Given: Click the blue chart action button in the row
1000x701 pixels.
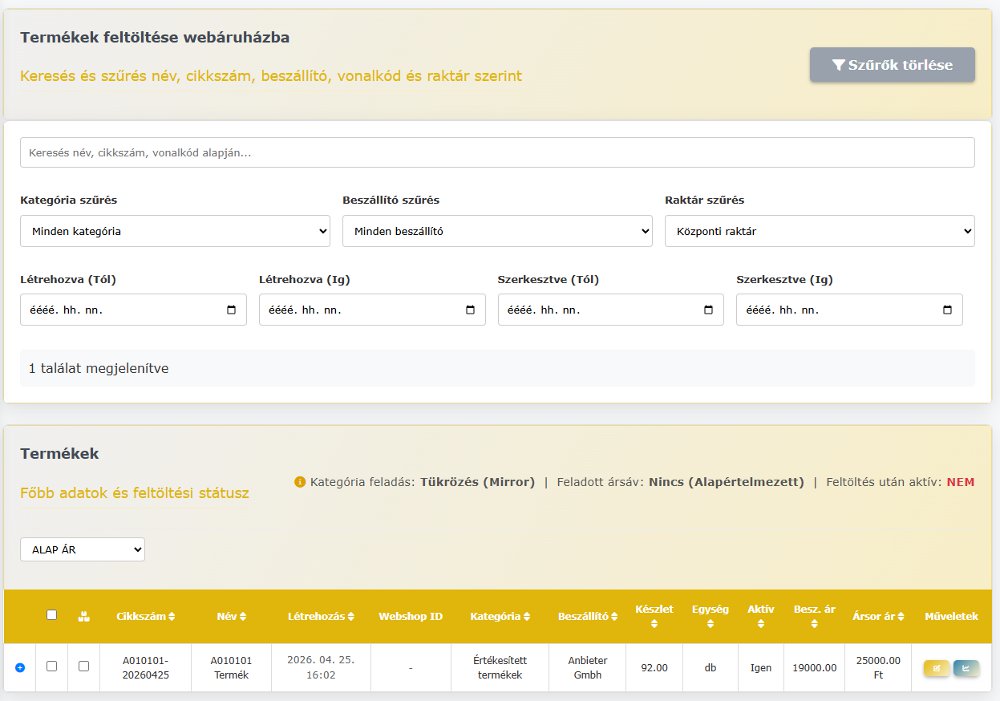Looking at the screenshot, I should [966, 668].
